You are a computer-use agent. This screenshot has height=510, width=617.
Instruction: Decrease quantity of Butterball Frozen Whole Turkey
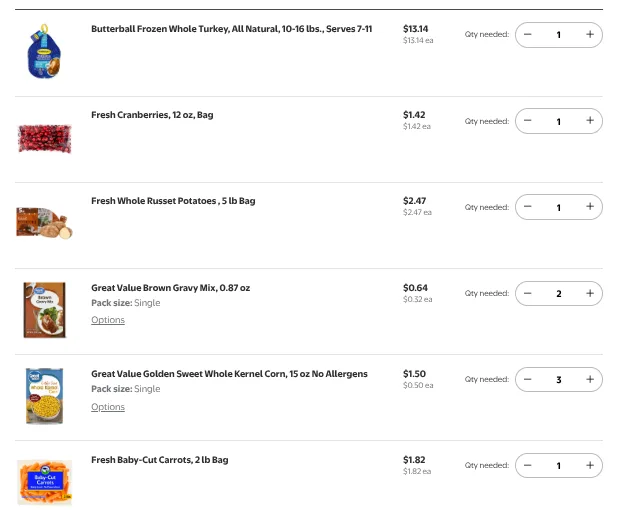[x=528, y=35]
